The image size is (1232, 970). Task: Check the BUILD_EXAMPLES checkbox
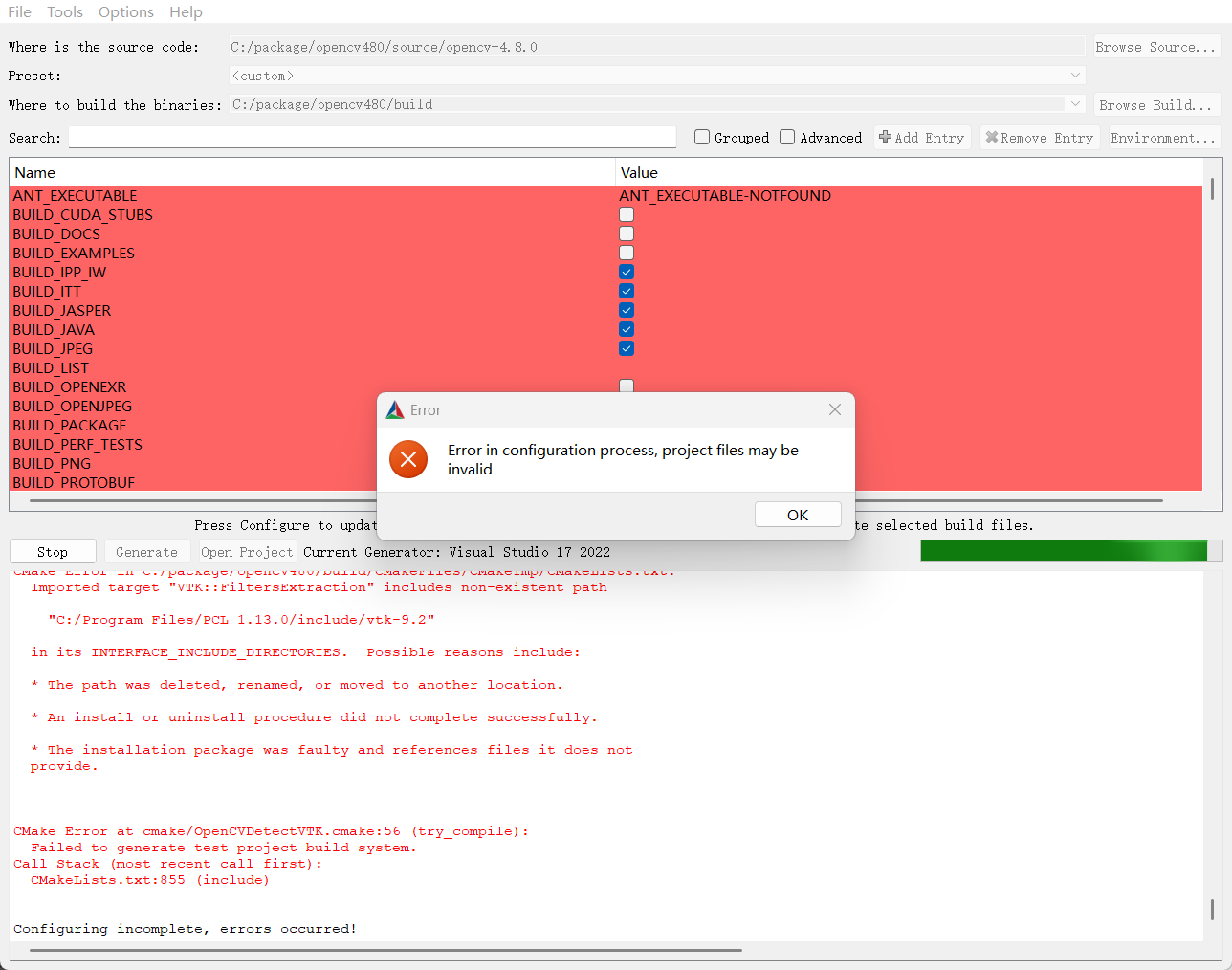point(627,253)
